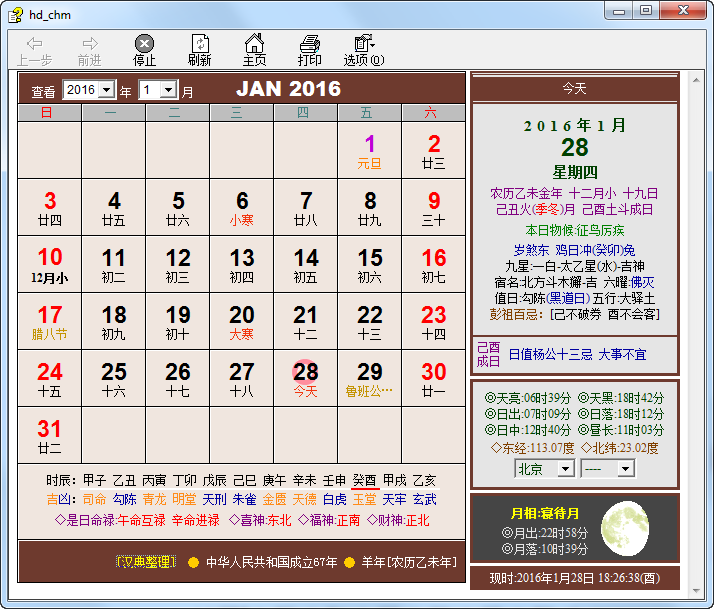
Task: Click the 本日物候:征鸟厉疾 line
Action: pos(575,230)
